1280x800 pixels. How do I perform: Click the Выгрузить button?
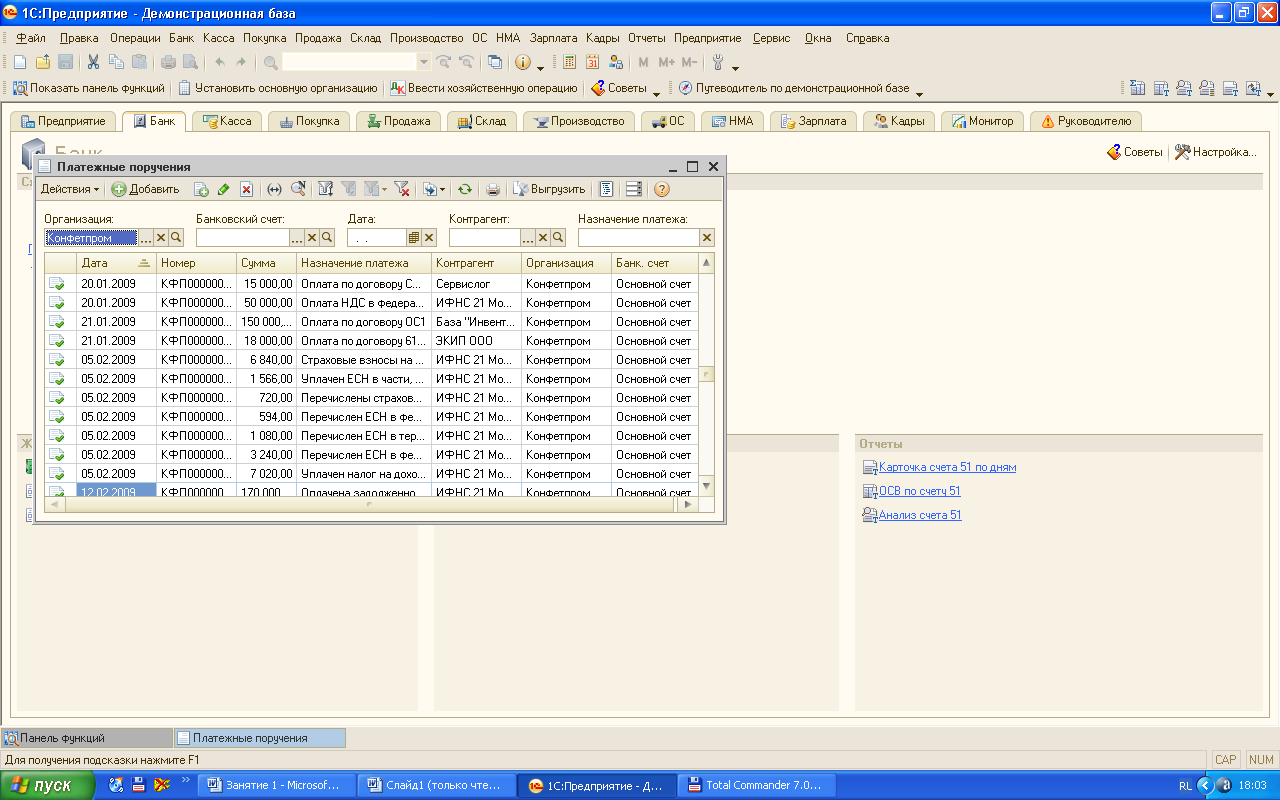tap(549, 189)
